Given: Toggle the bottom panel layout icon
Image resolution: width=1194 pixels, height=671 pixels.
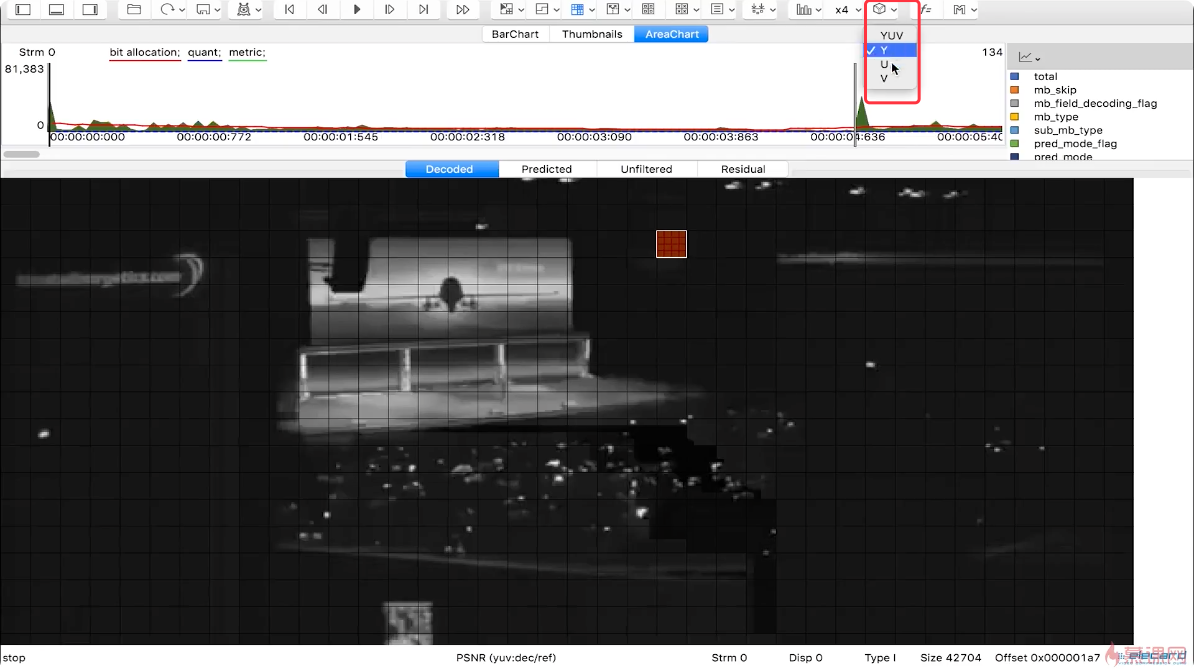Looking at the screenshot, I should 56,10.
